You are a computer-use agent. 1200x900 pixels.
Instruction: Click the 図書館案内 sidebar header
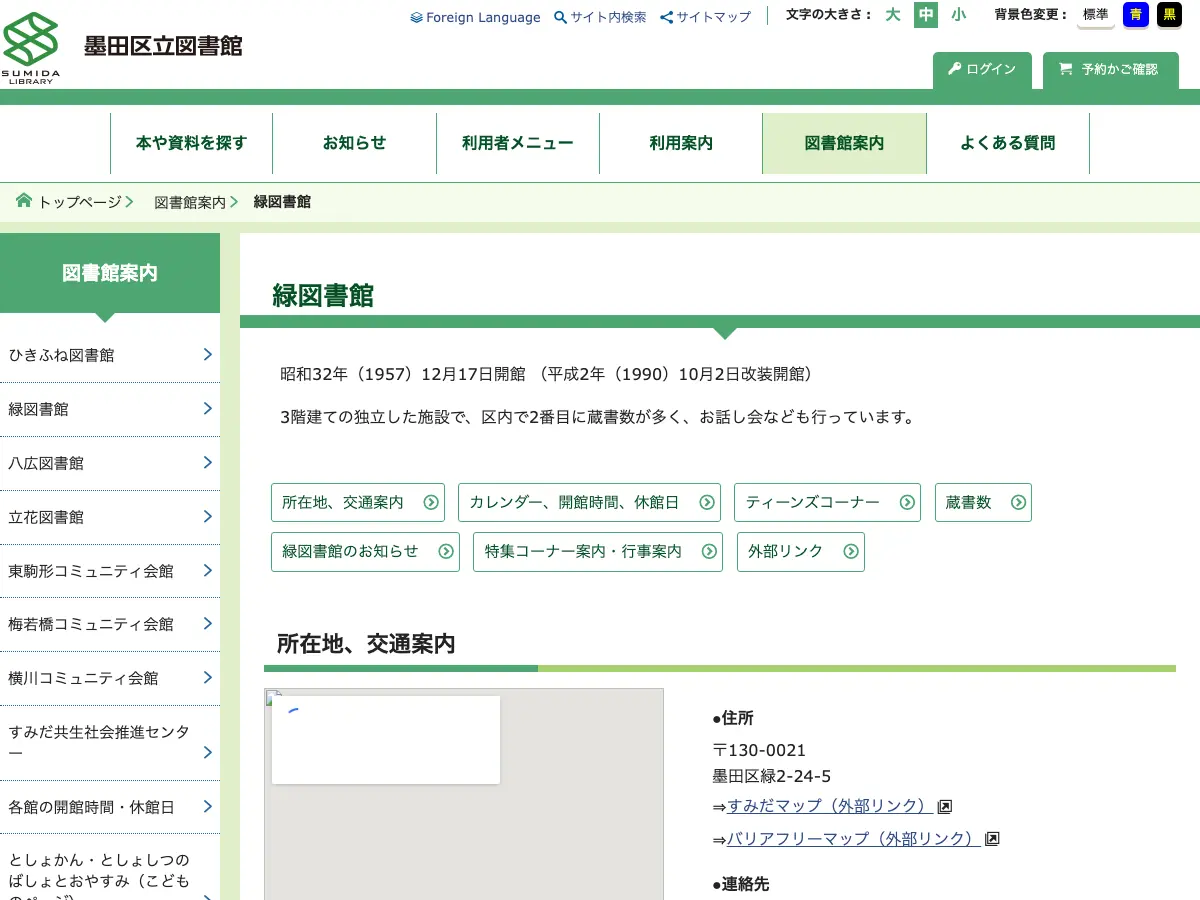click(110, 273)
